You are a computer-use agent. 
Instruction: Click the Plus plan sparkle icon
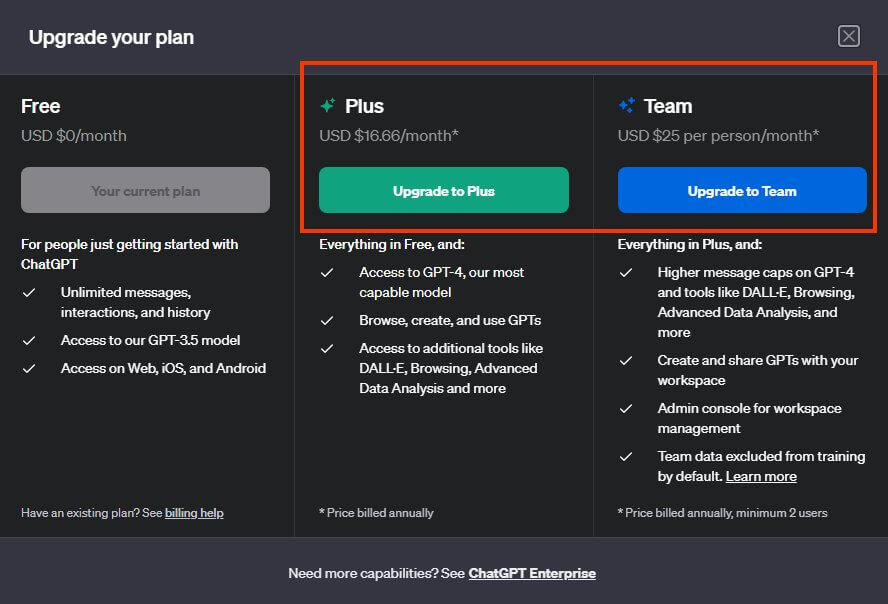329,104
